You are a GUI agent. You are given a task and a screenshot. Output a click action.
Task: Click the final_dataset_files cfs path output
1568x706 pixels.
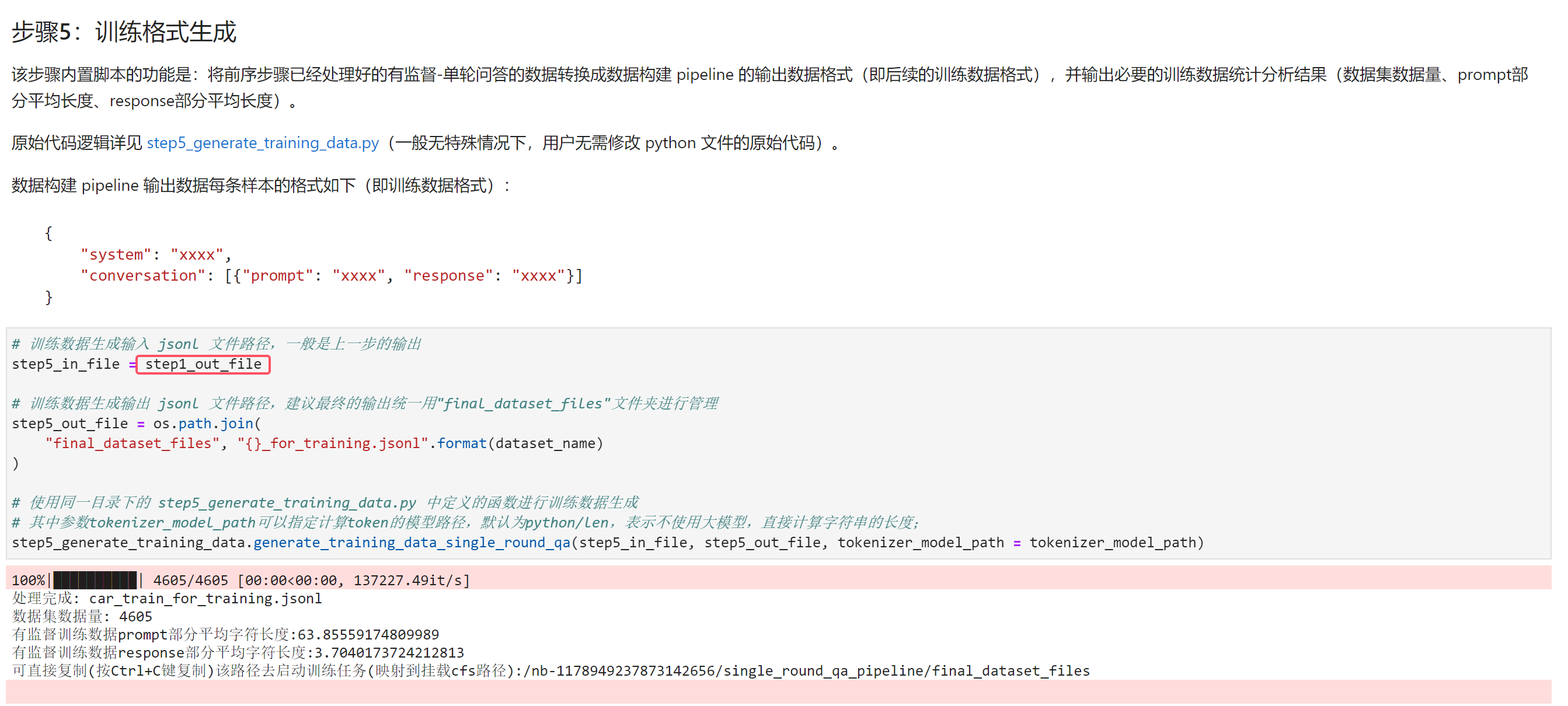[810, 671]
